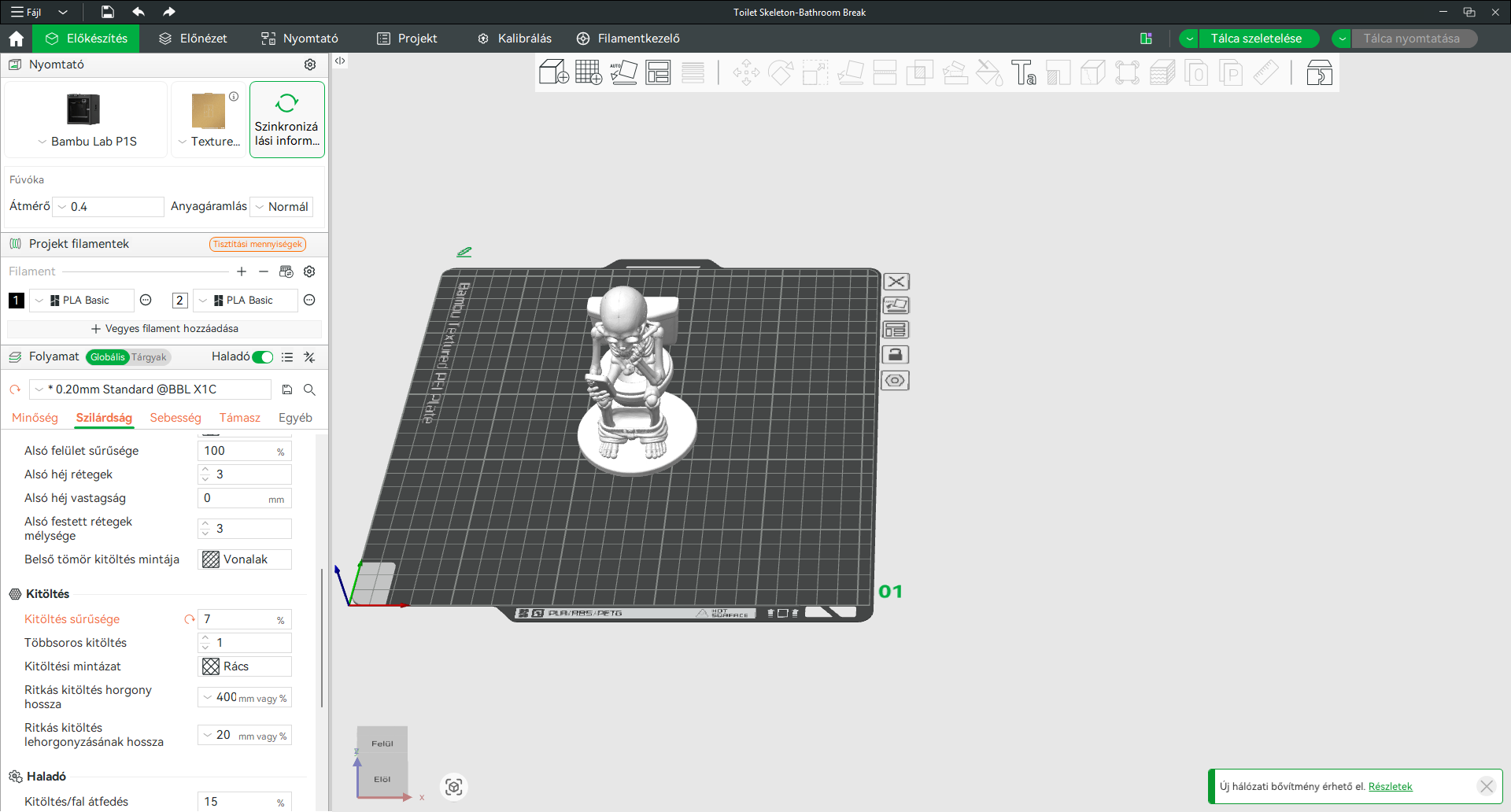The image size is (1511, 812).
Task: Open the Sebesség settings tab
Action: pyautogui.click(x=175, y=418)
